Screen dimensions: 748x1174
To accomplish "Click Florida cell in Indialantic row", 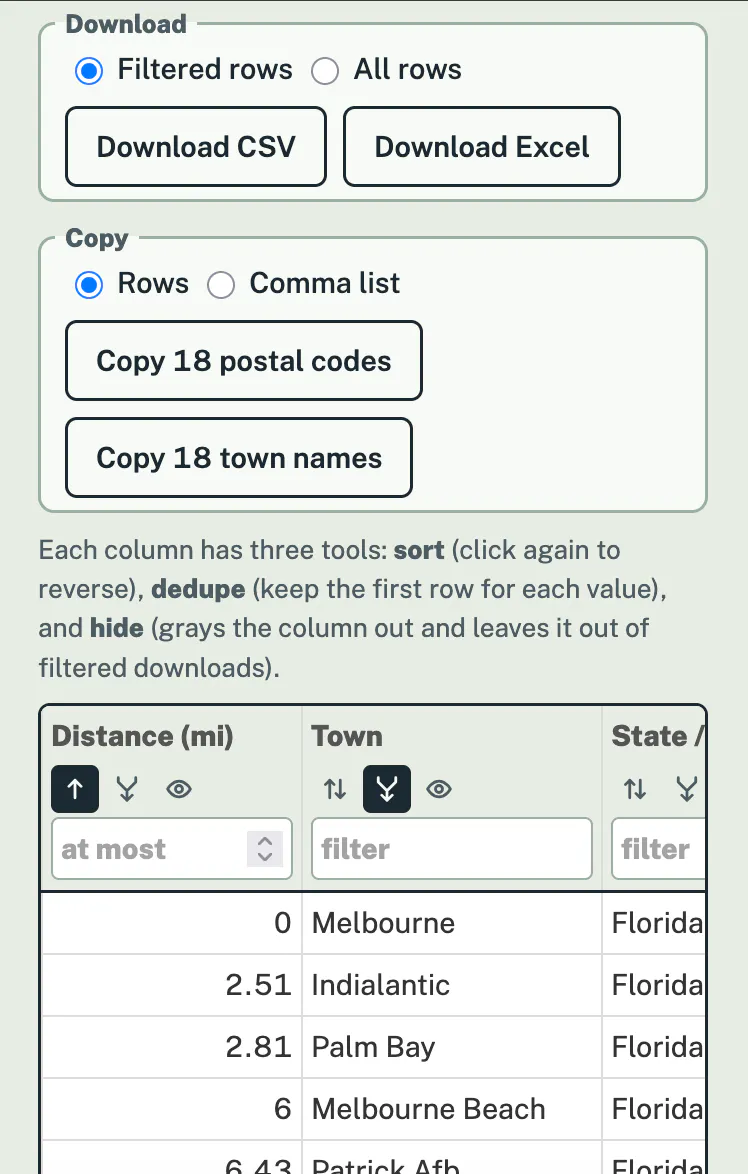I will point(654,985).
